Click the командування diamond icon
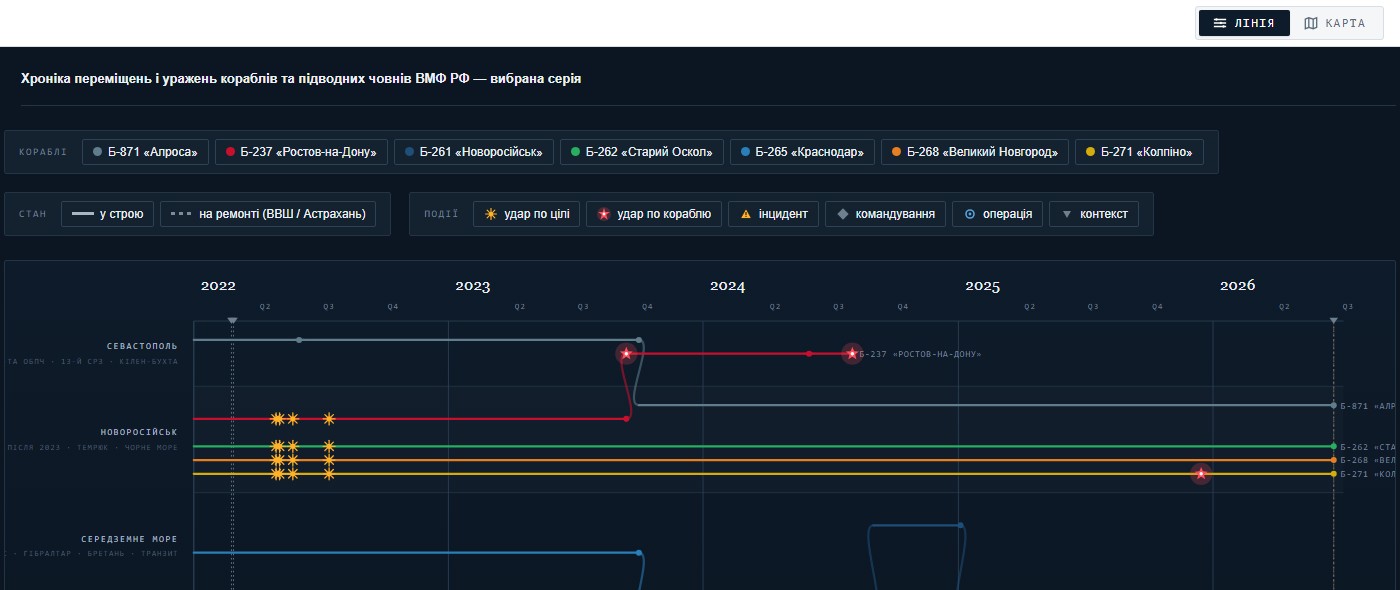 (x=843, y=214)
